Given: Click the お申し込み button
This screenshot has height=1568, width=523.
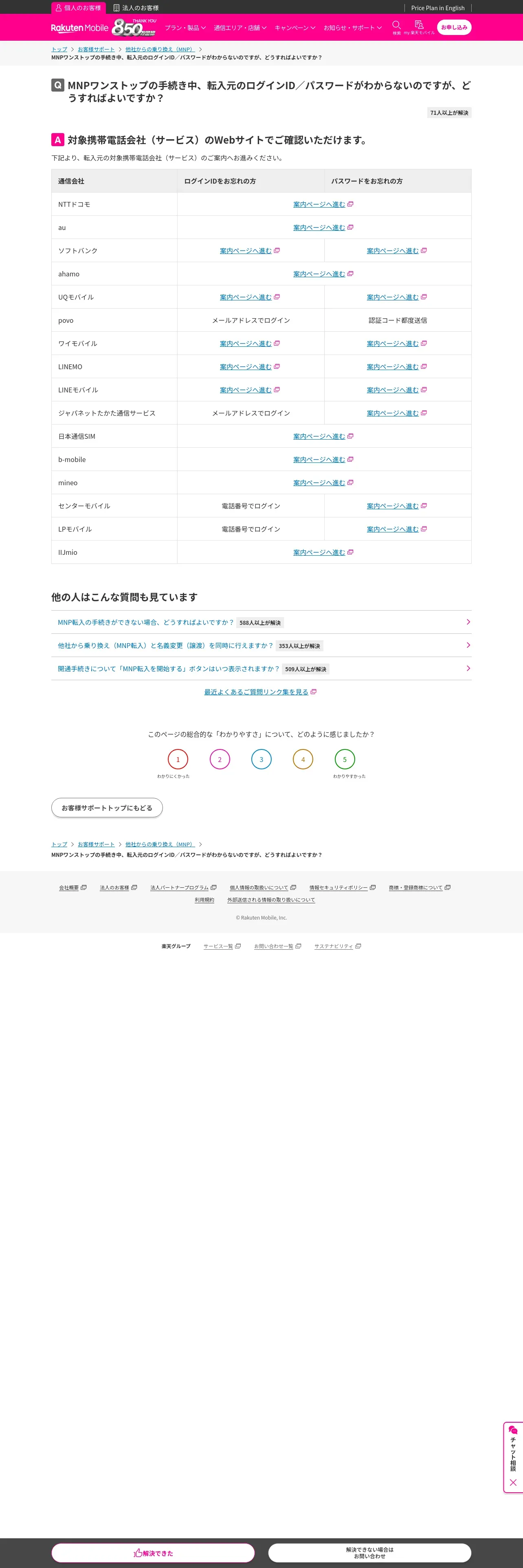Looking at the screenshot, I should point(454,27).
